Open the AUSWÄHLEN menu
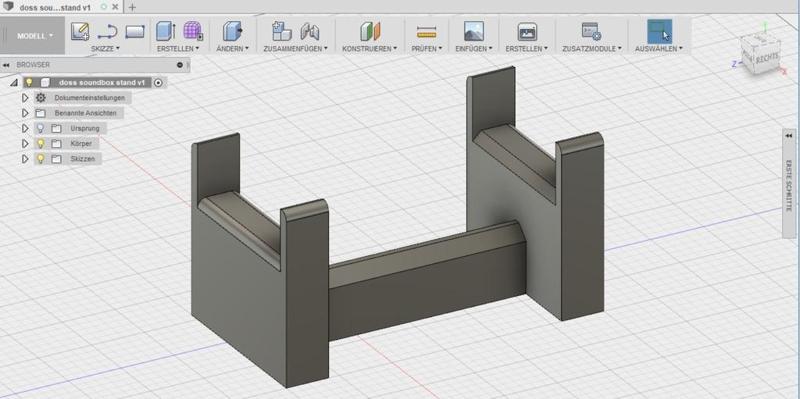This screenshot has height=399, width=800. coord(659,48)
